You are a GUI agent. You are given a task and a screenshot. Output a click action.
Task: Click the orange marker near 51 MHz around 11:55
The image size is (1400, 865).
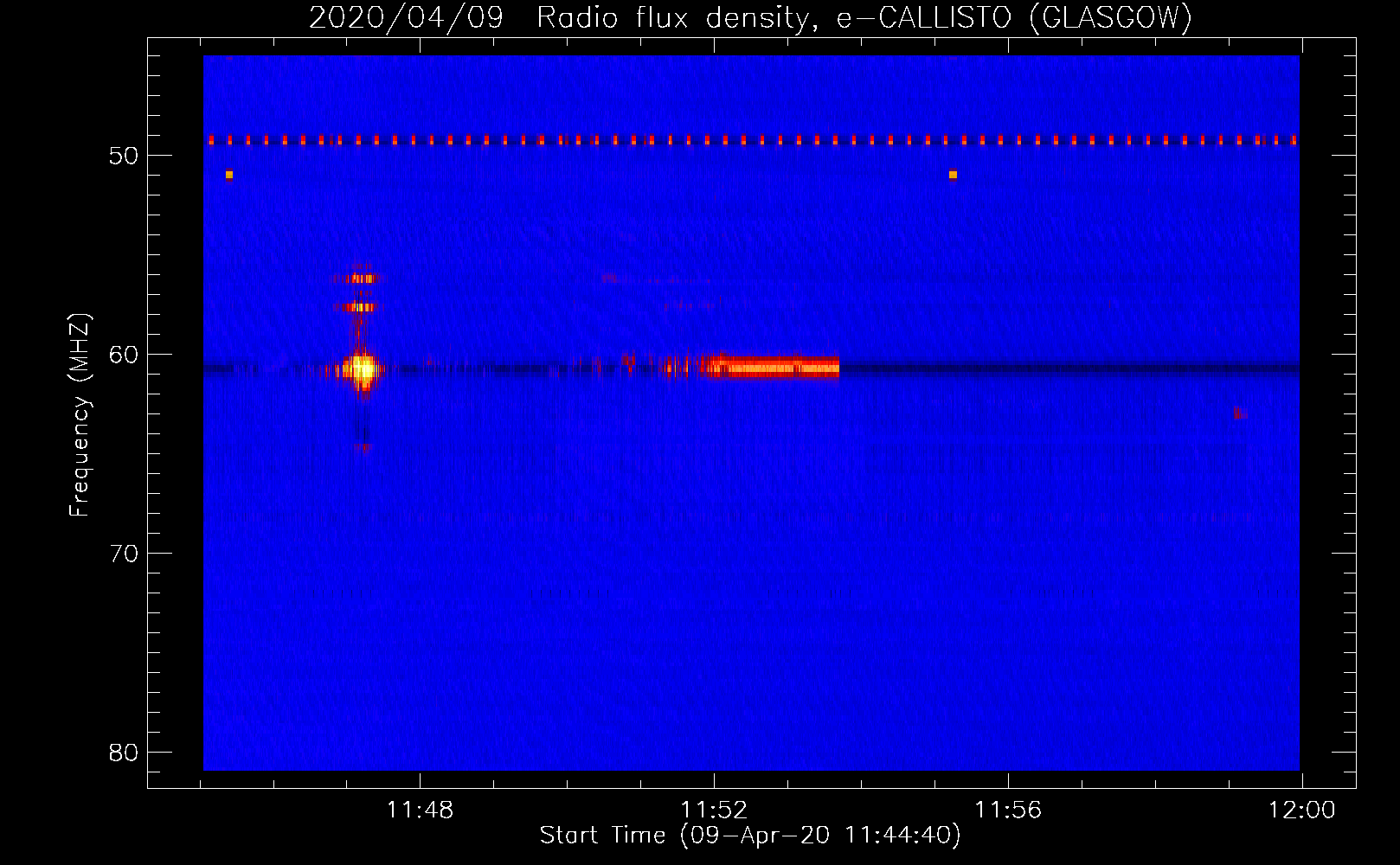click(953, 175)
